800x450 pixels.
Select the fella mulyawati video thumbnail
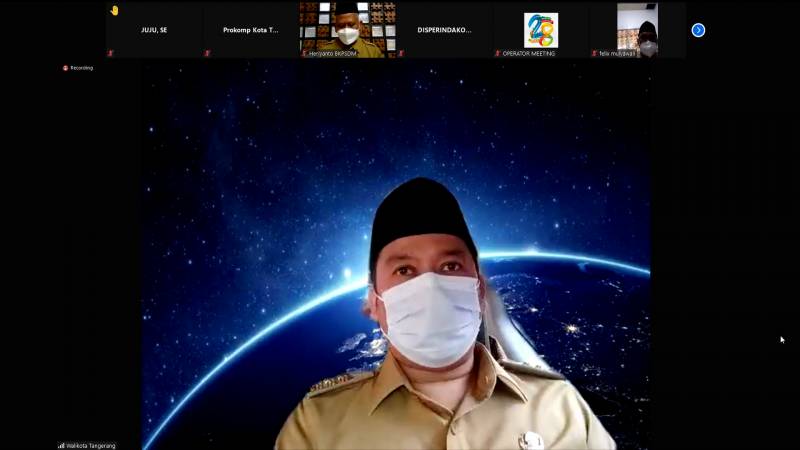click(637, 26)
